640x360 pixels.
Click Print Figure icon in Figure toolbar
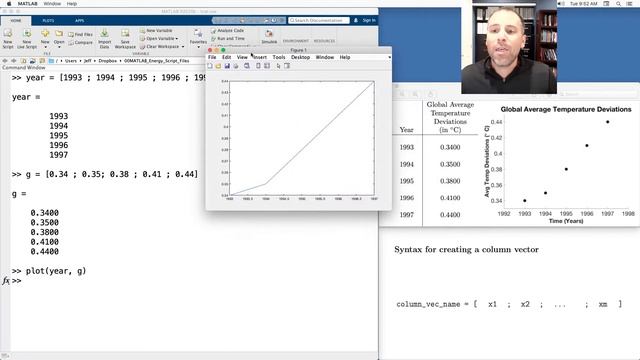click(x=236, y=66)
